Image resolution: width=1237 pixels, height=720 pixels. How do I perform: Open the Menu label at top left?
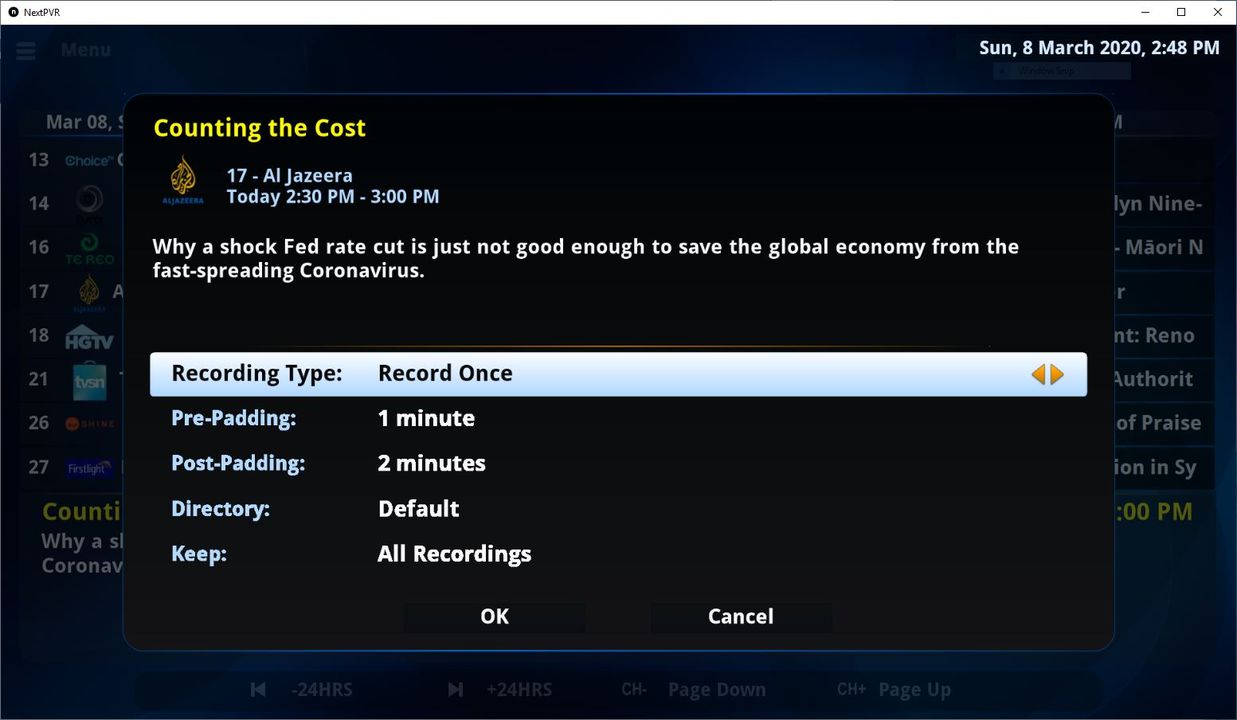pyautogui.click(x=86, y=50)
